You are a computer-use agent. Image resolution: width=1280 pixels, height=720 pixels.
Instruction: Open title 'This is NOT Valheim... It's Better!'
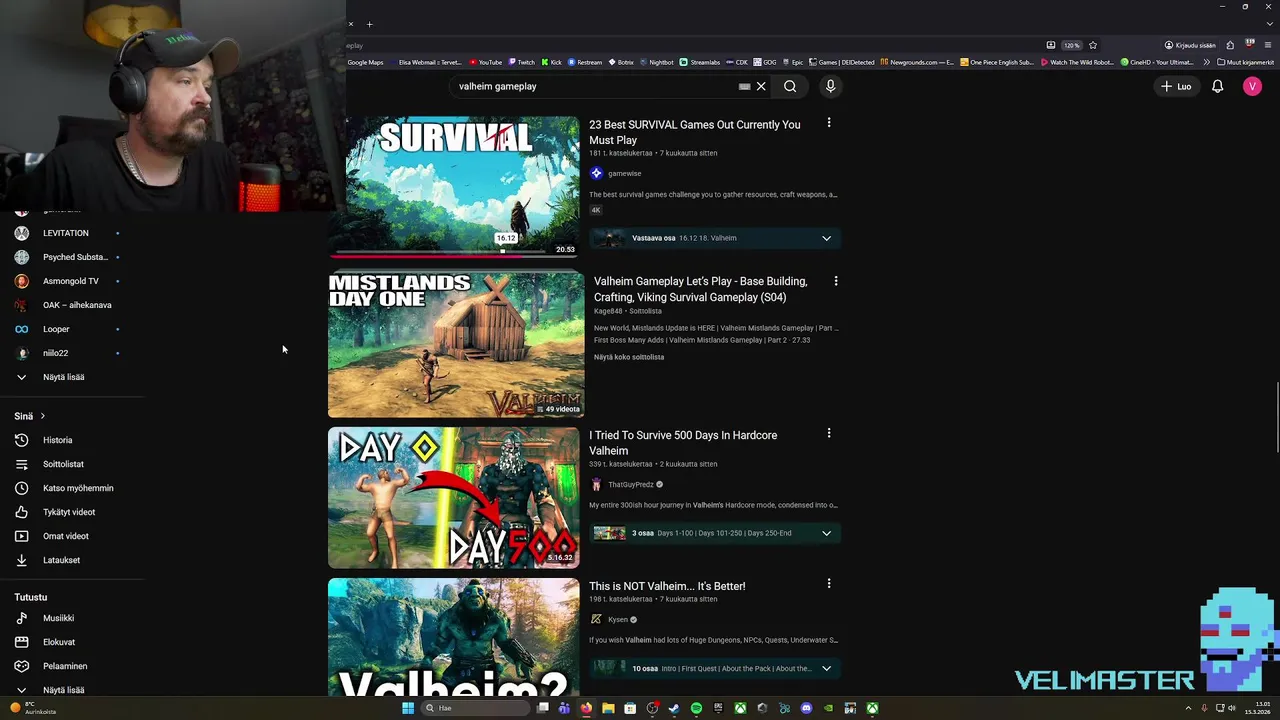coord(667,586)
